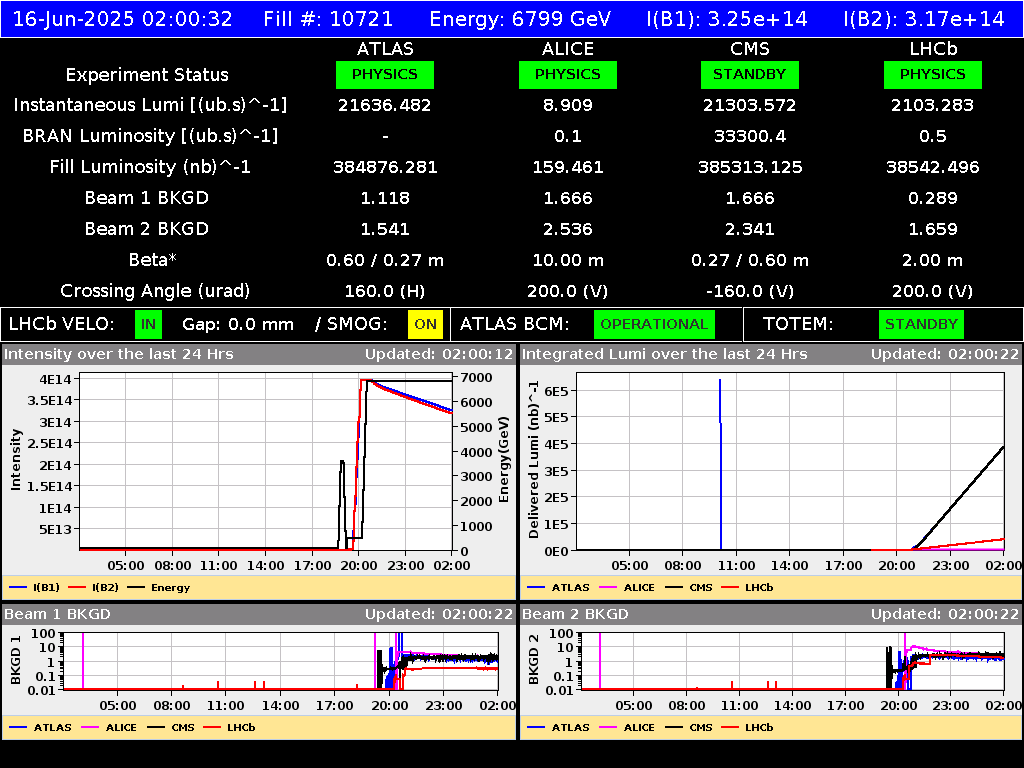
Task: Click the Beam 1 BKGD plot area
Action: click(x=281, y=660)
